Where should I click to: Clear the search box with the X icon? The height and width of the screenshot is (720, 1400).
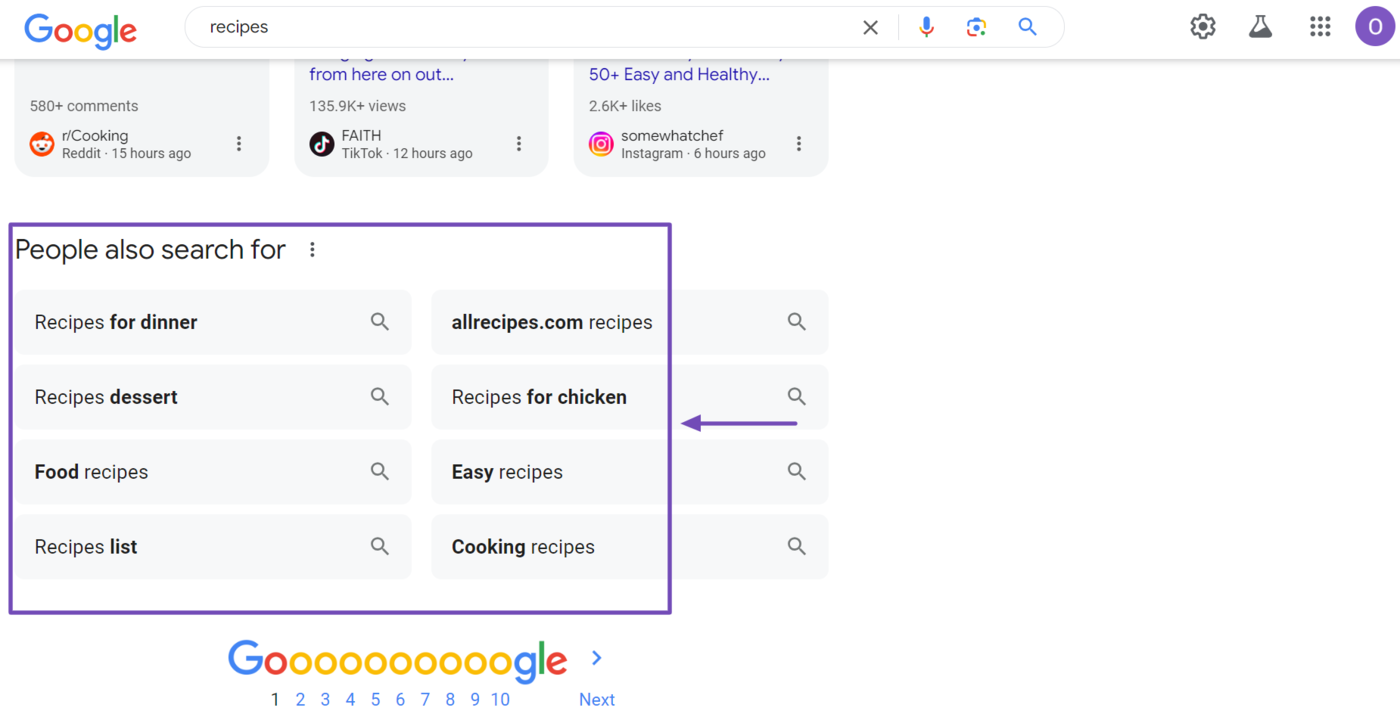tap(870, 28)
